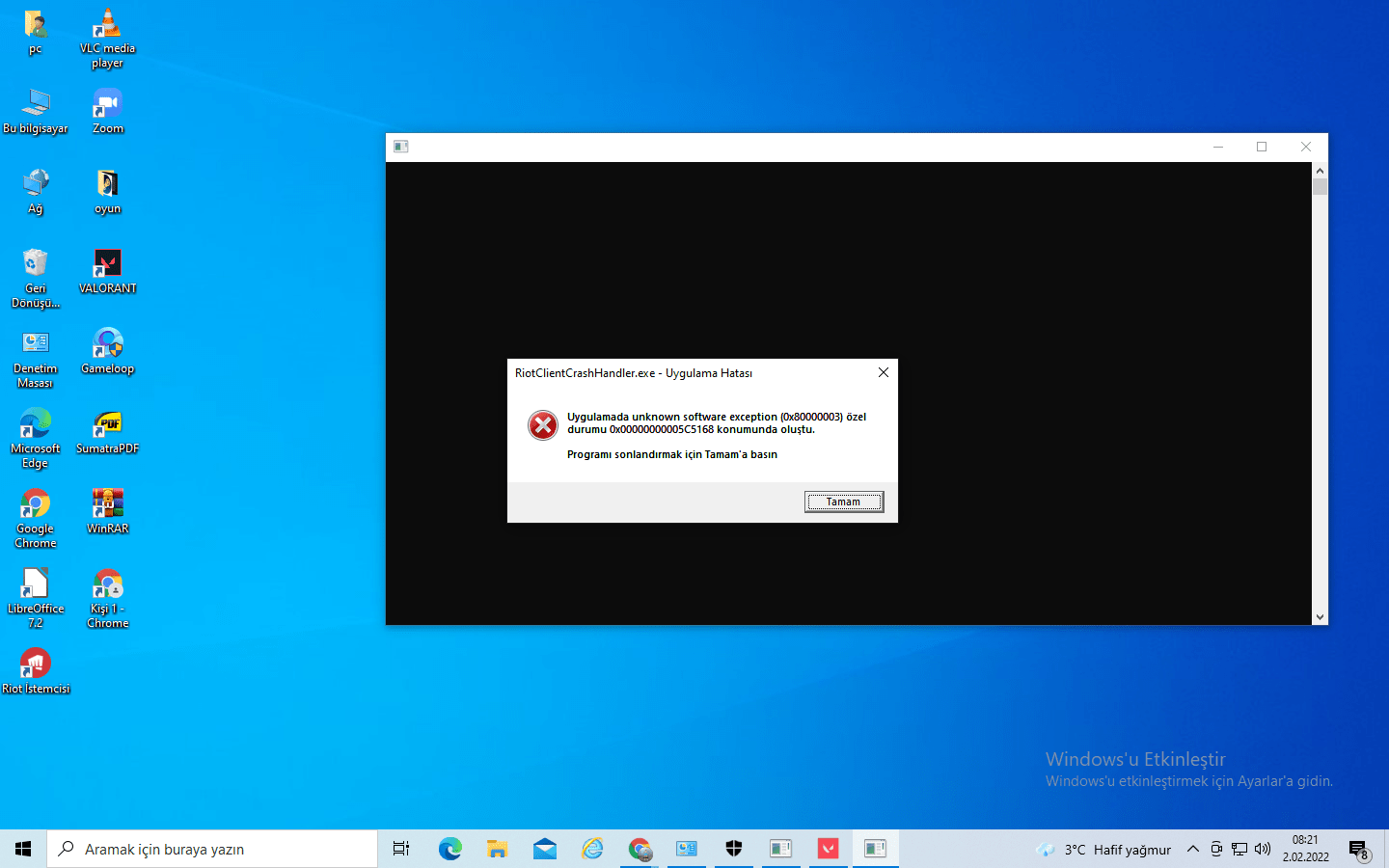Viewport: 1389px width, 868px height.
Task: Switch to the VALORANT taskbar icon
Action: (828, 849)
